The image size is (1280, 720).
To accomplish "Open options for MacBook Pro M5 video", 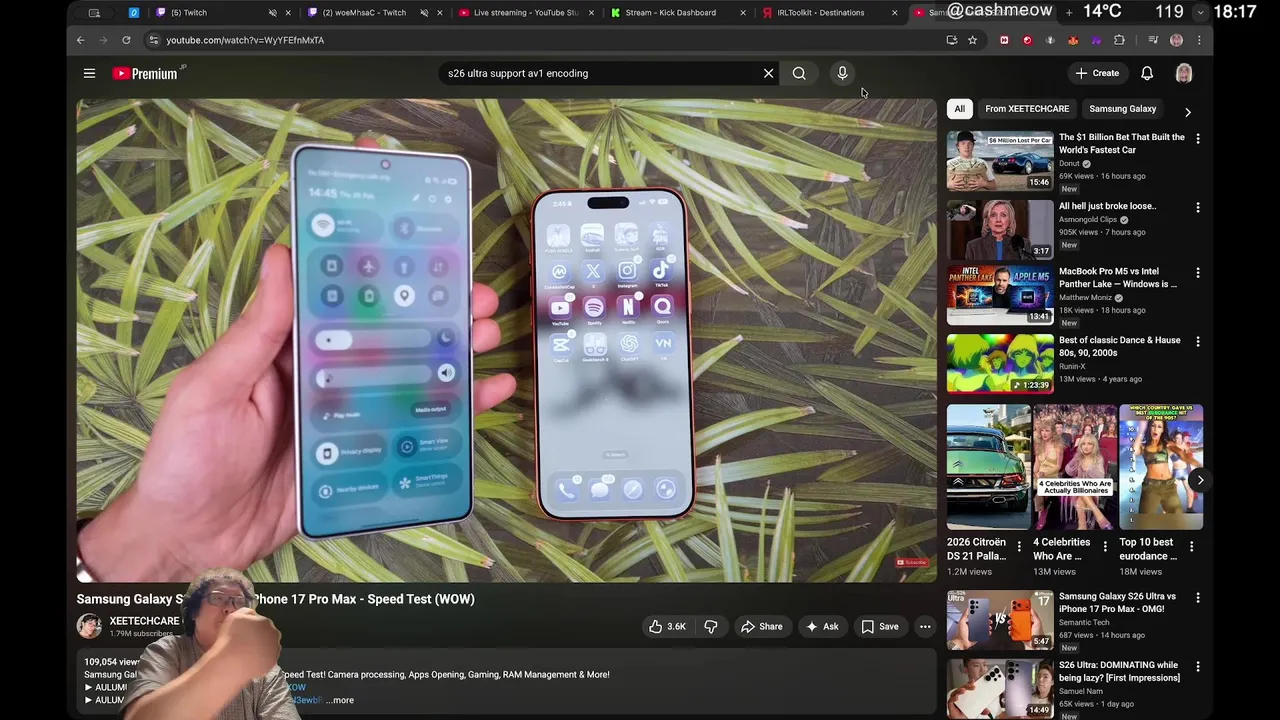I will pos(1198,273).
